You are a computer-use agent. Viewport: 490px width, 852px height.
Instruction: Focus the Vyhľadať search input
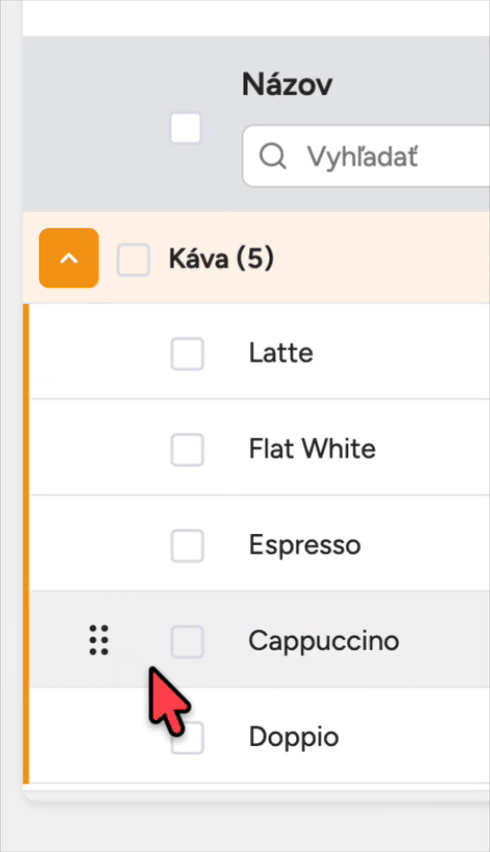366,156
